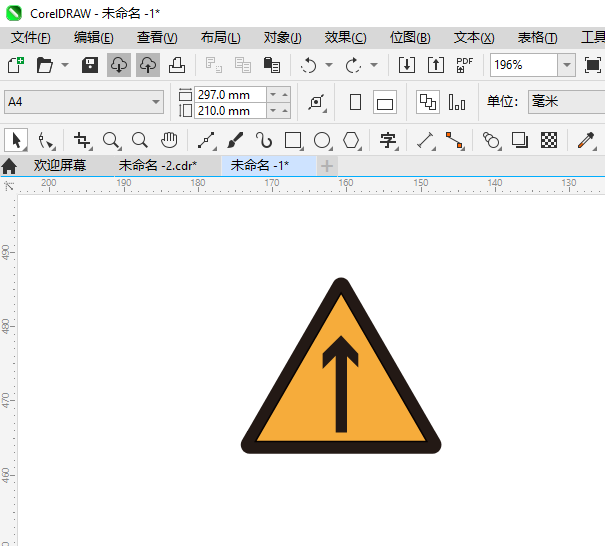
Task: Undo the last action
Action: pos(309,65)
